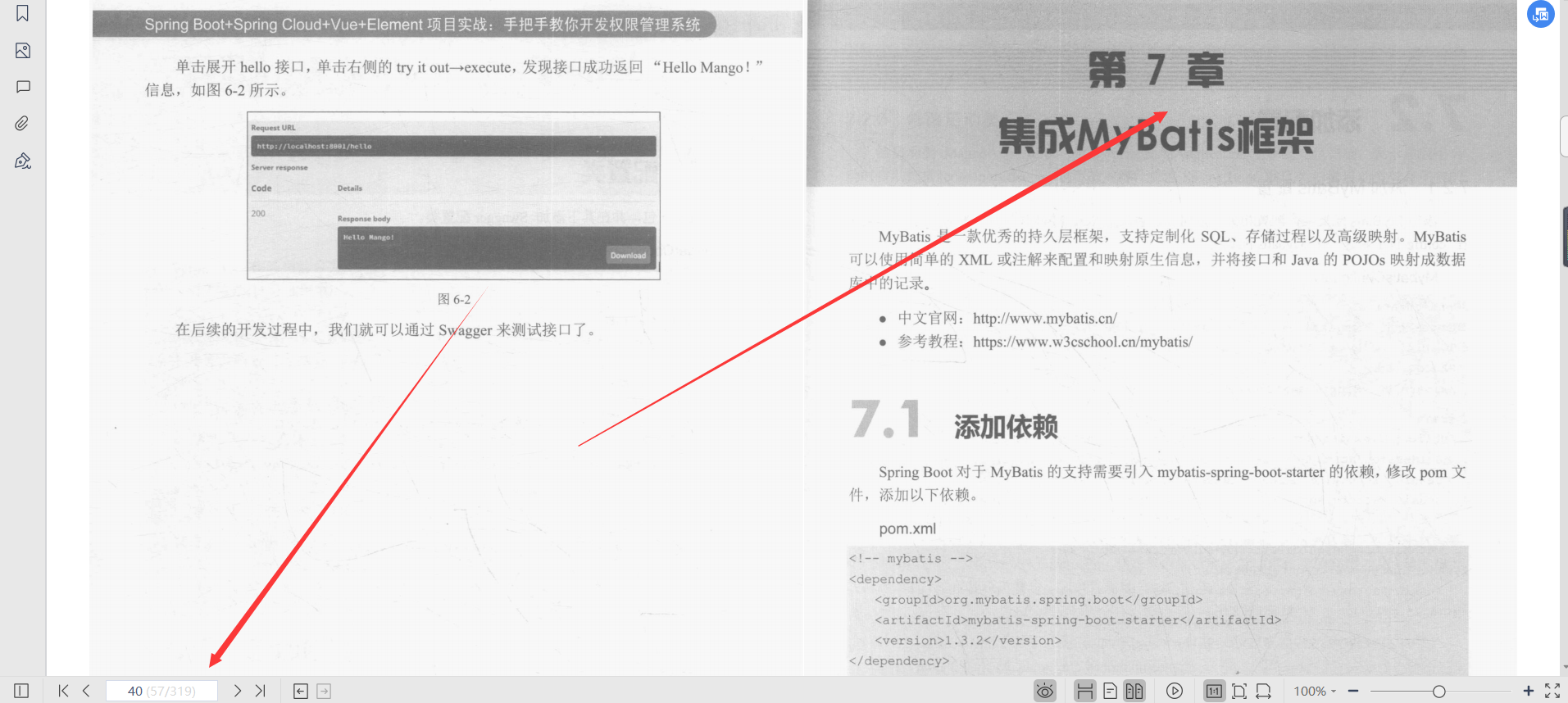
Task: Click the version 1.3.2 code line
Action: pyautogui.click(x=968, y=641)
